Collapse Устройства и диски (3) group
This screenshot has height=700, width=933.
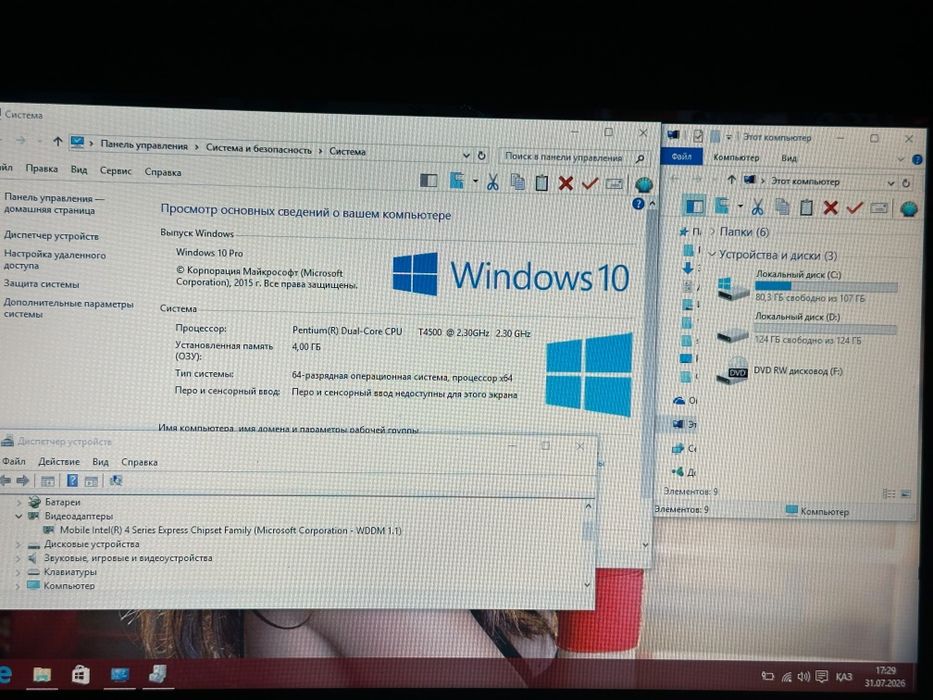(712, 254)
